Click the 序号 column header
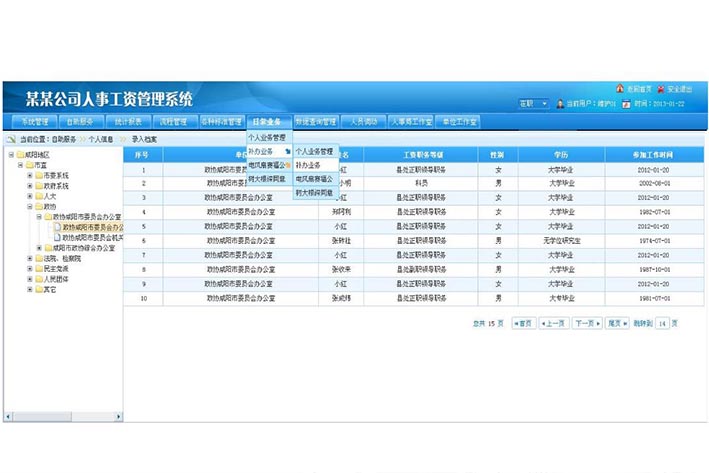 click(x=142, y=155)
